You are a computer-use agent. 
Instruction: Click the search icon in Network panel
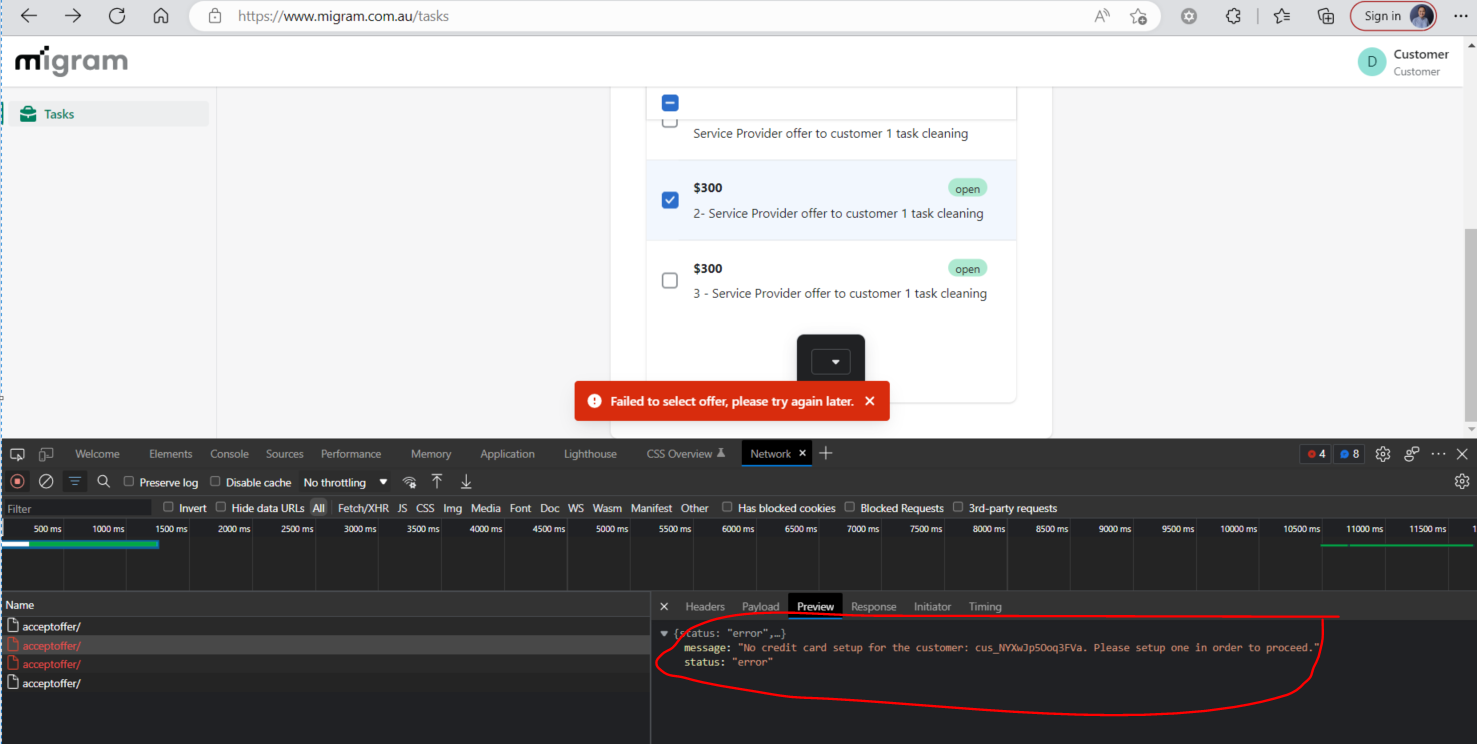tap(104, 481)
